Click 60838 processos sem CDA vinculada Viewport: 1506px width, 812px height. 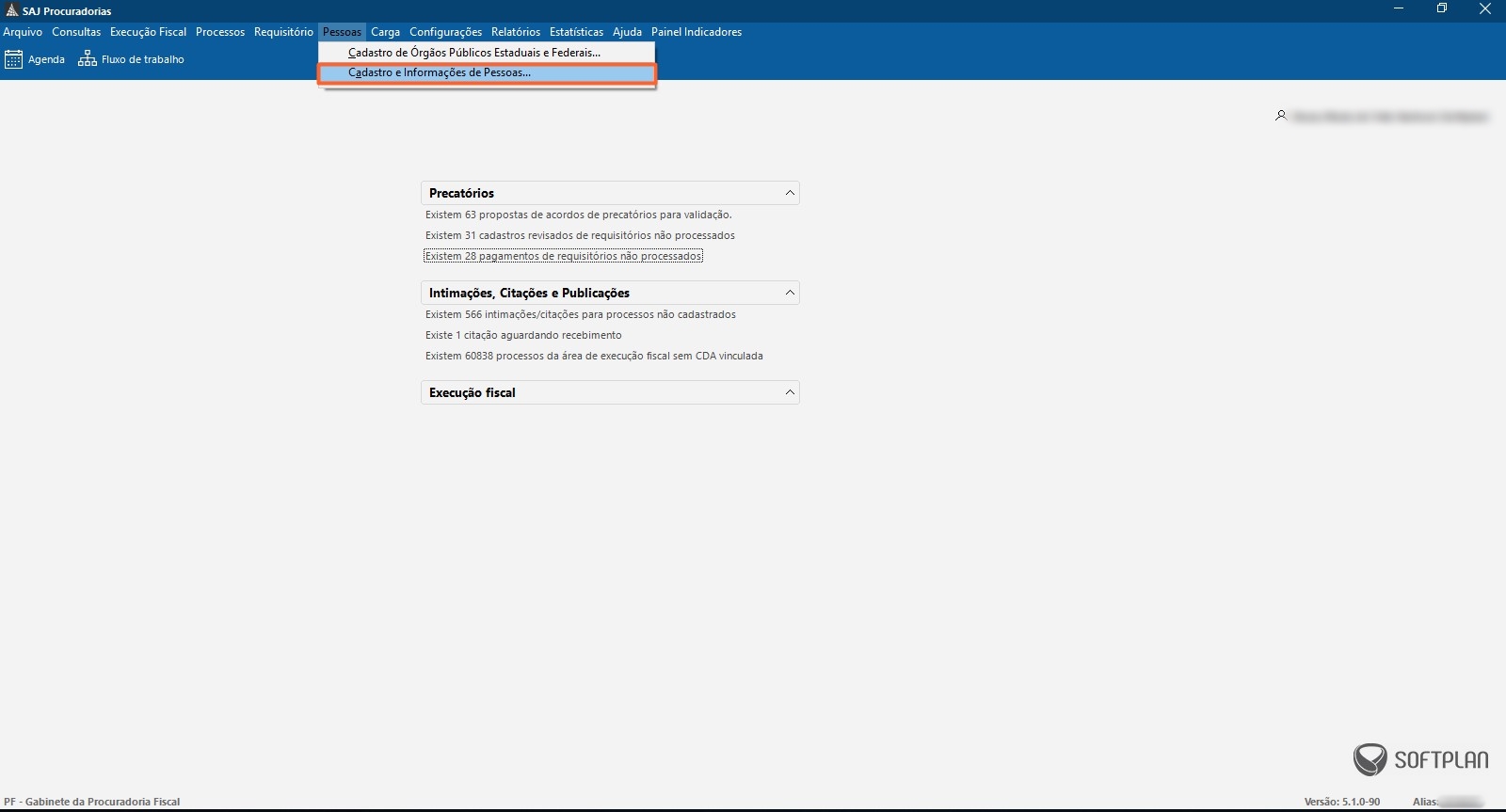pos(594,356)
